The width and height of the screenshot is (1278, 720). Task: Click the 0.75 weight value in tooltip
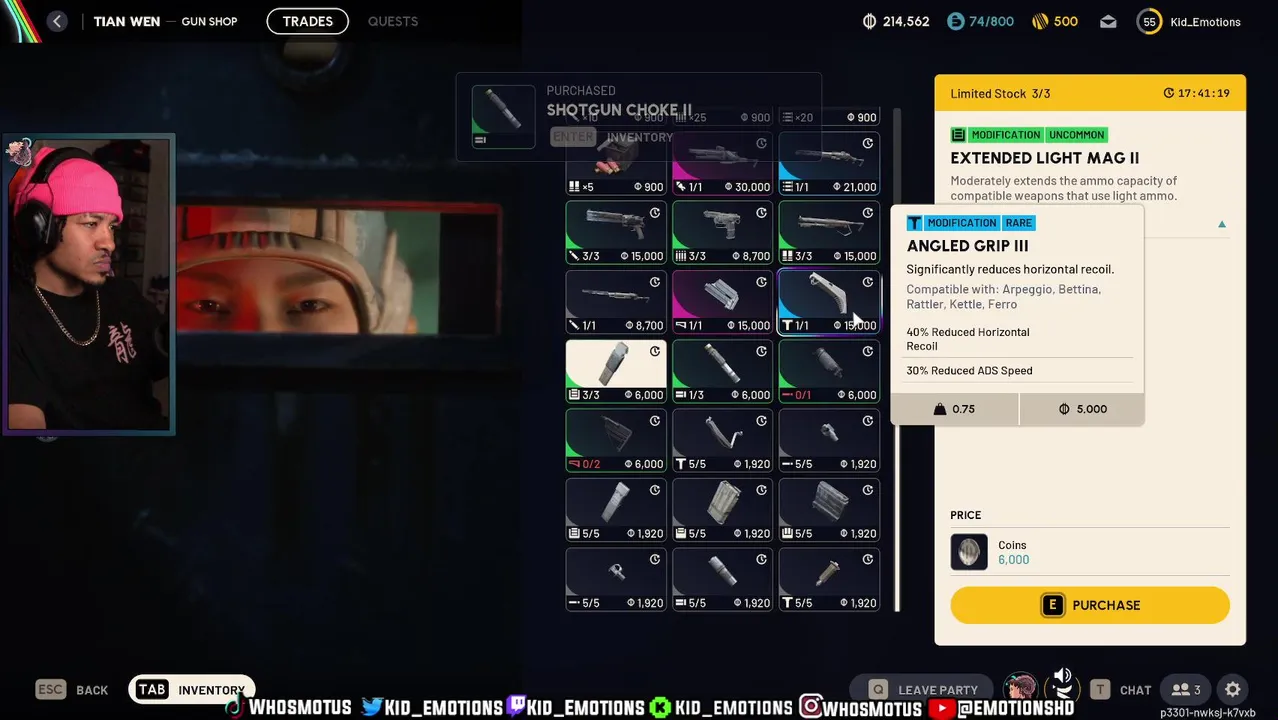pyautogui.click(x=954, y=409)
